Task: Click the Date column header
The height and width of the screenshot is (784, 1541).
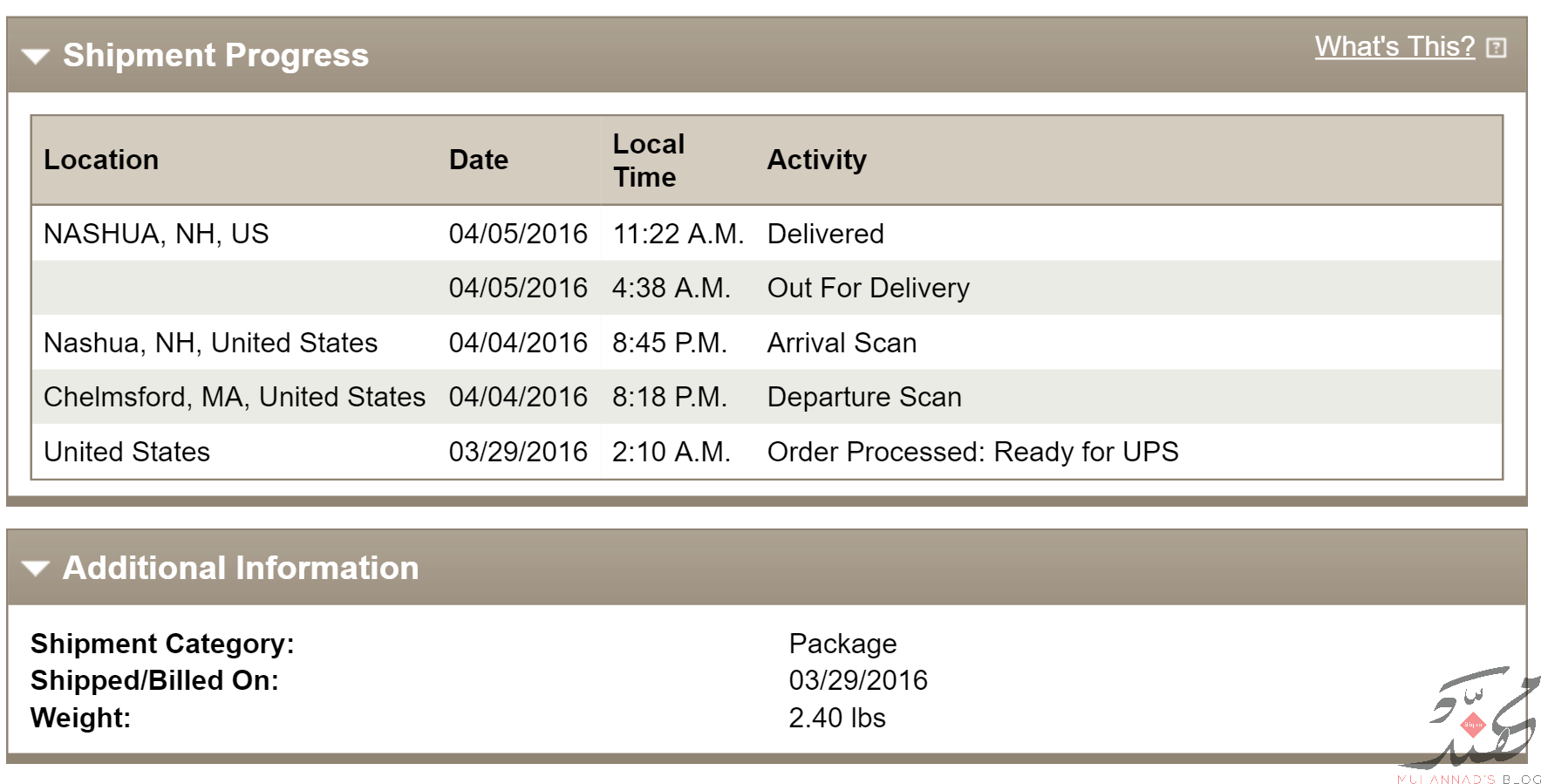Action: click(479, 160)
